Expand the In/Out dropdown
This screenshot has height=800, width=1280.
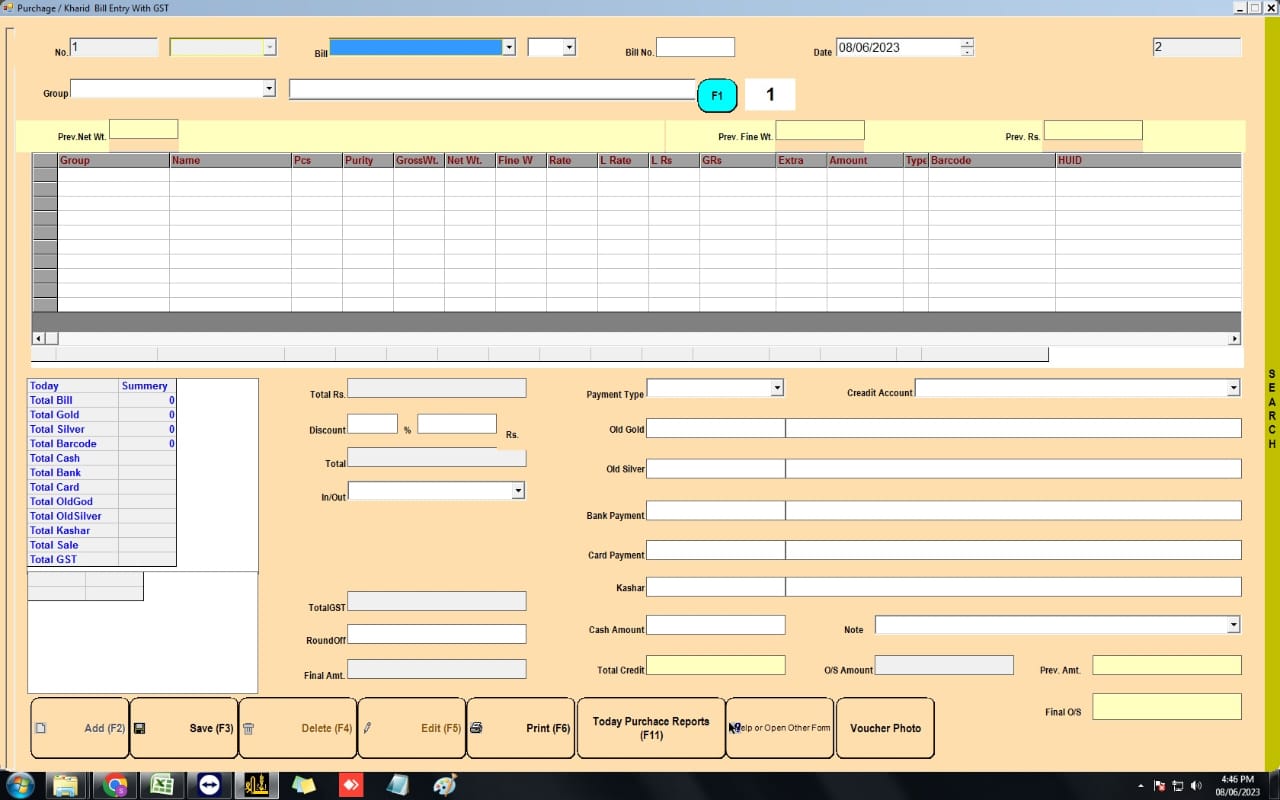[518, 490]
